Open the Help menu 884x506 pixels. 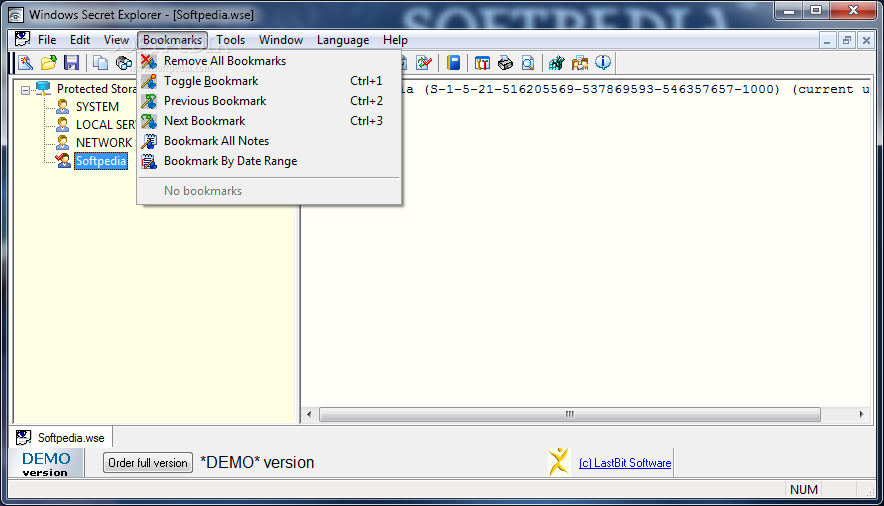(x=395, y=40)
